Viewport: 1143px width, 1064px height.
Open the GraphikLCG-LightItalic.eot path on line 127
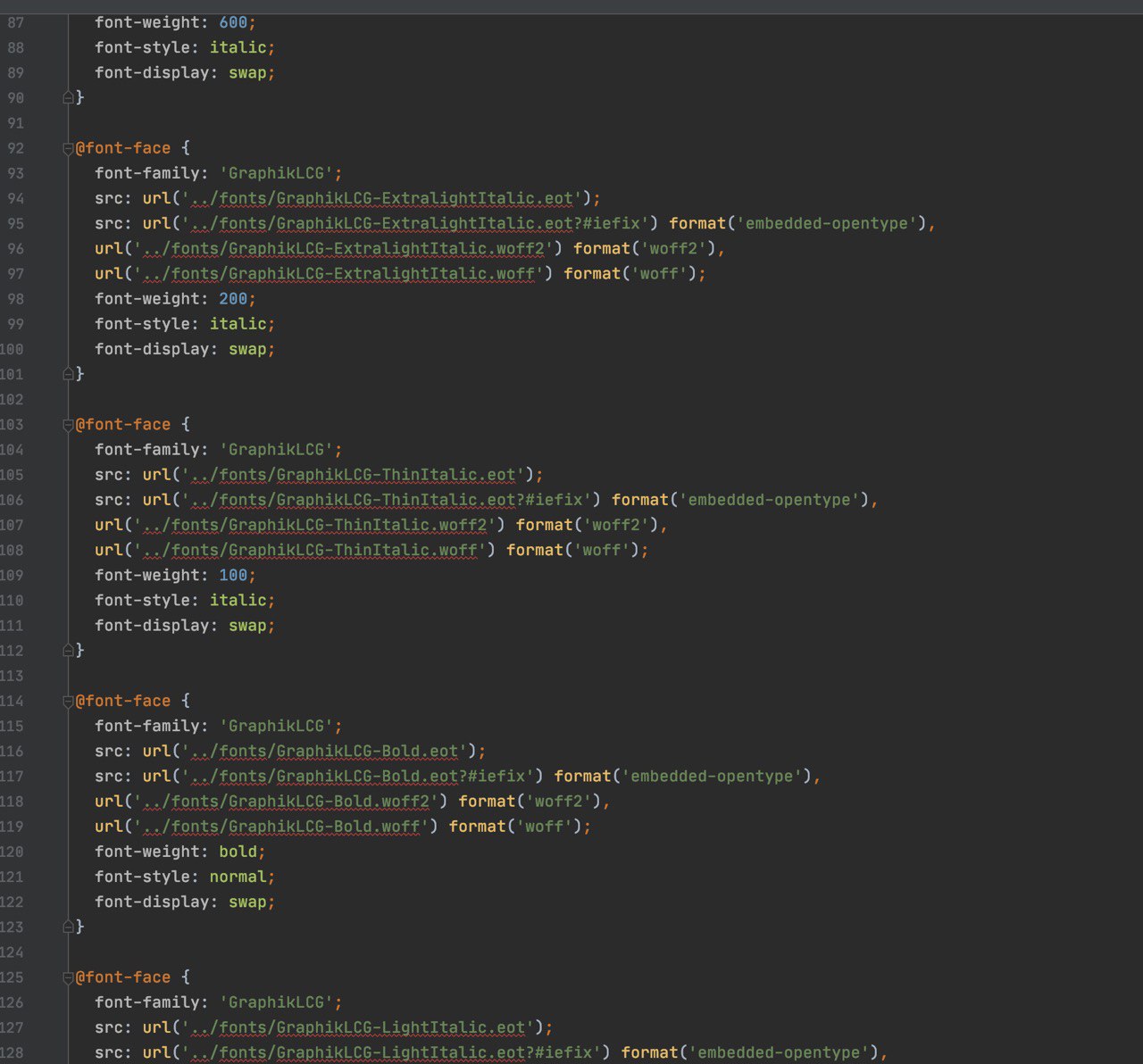[358, 1027]
